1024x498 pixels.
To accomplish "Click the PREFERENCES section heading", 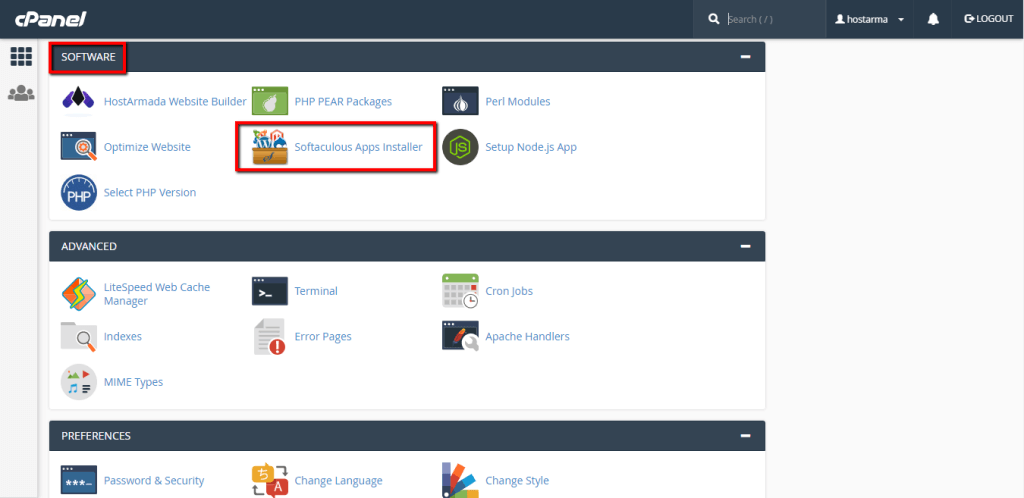I will coord(96,435).
